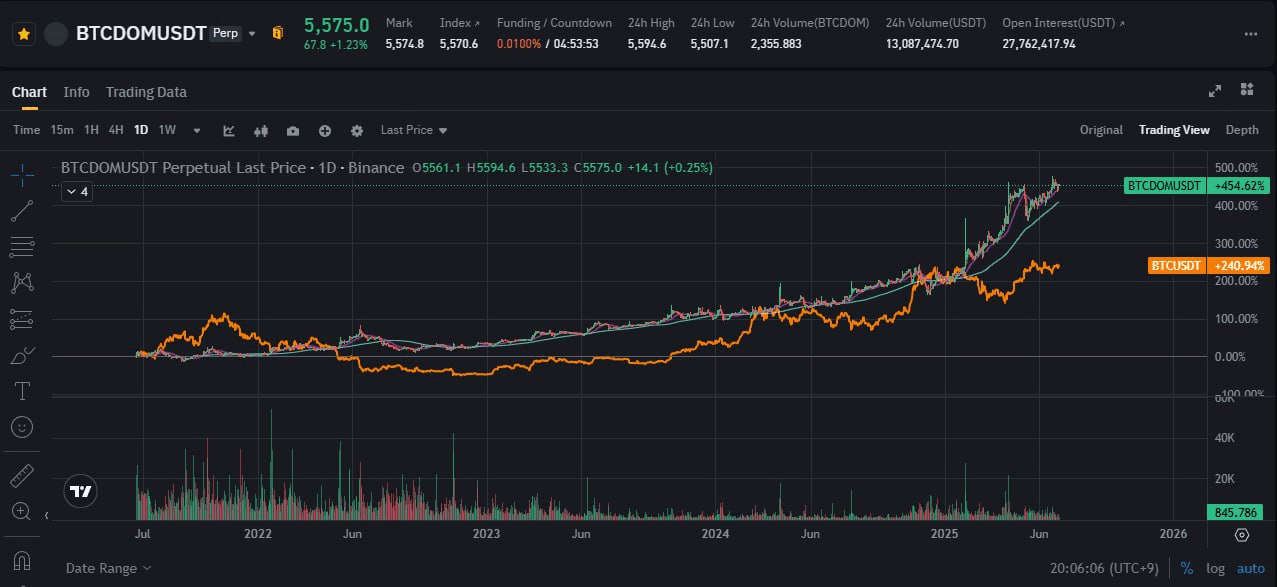Open the chart layout widgets icon
The image size is (1277, 587).
click(1247, 91)
